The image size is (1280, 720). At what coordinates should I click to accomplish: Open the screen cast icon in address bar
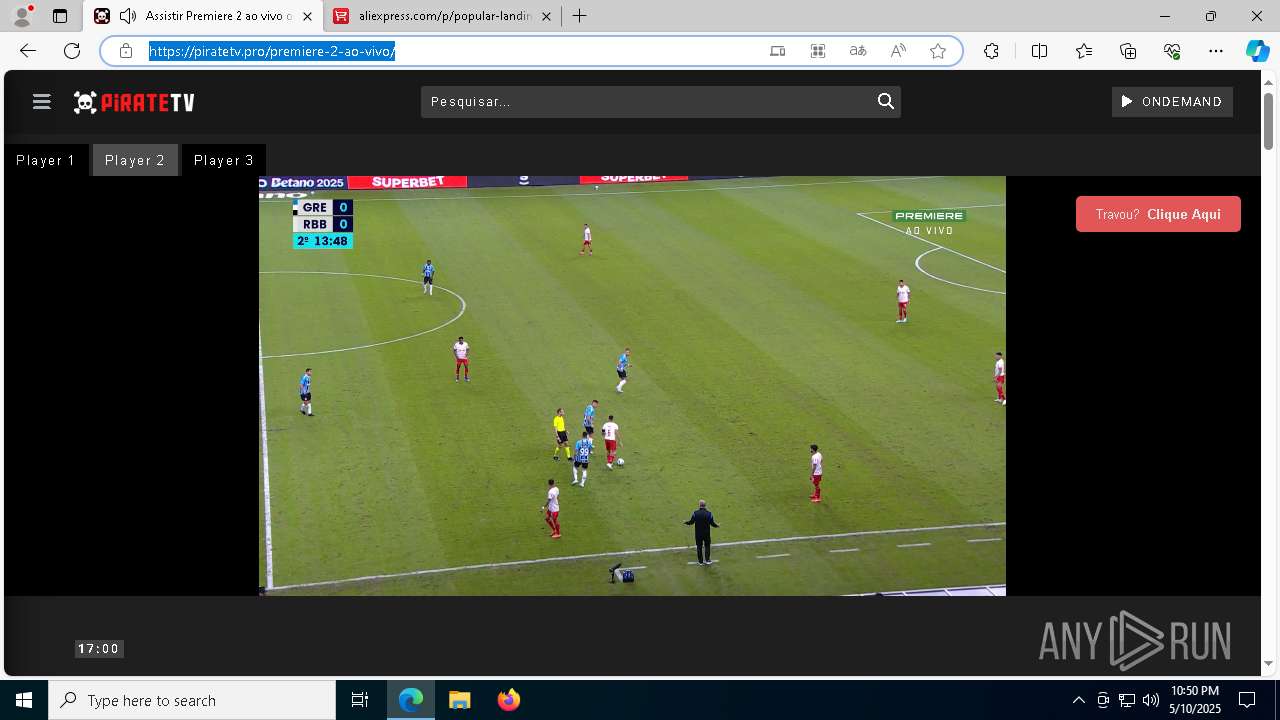point(778,51)
